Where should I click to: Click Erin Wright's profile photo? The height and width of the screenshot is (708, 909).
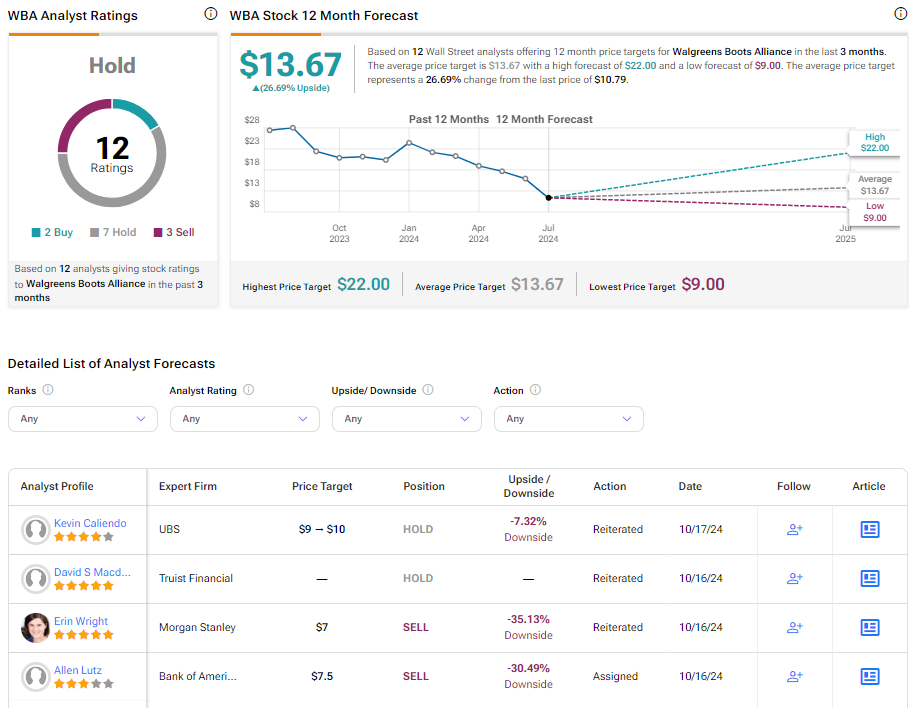pyautogui.click(x=35, y=627)
